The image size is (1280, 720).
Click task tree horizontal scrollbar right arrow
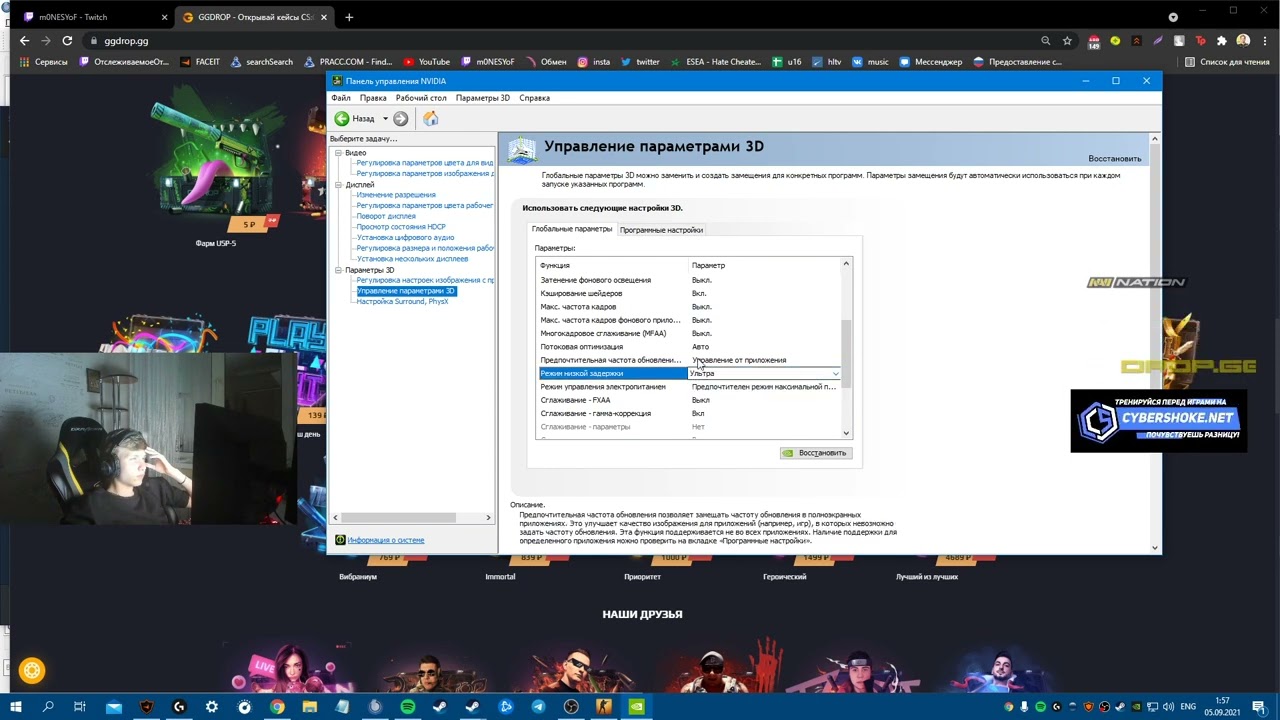click(488, 517)
